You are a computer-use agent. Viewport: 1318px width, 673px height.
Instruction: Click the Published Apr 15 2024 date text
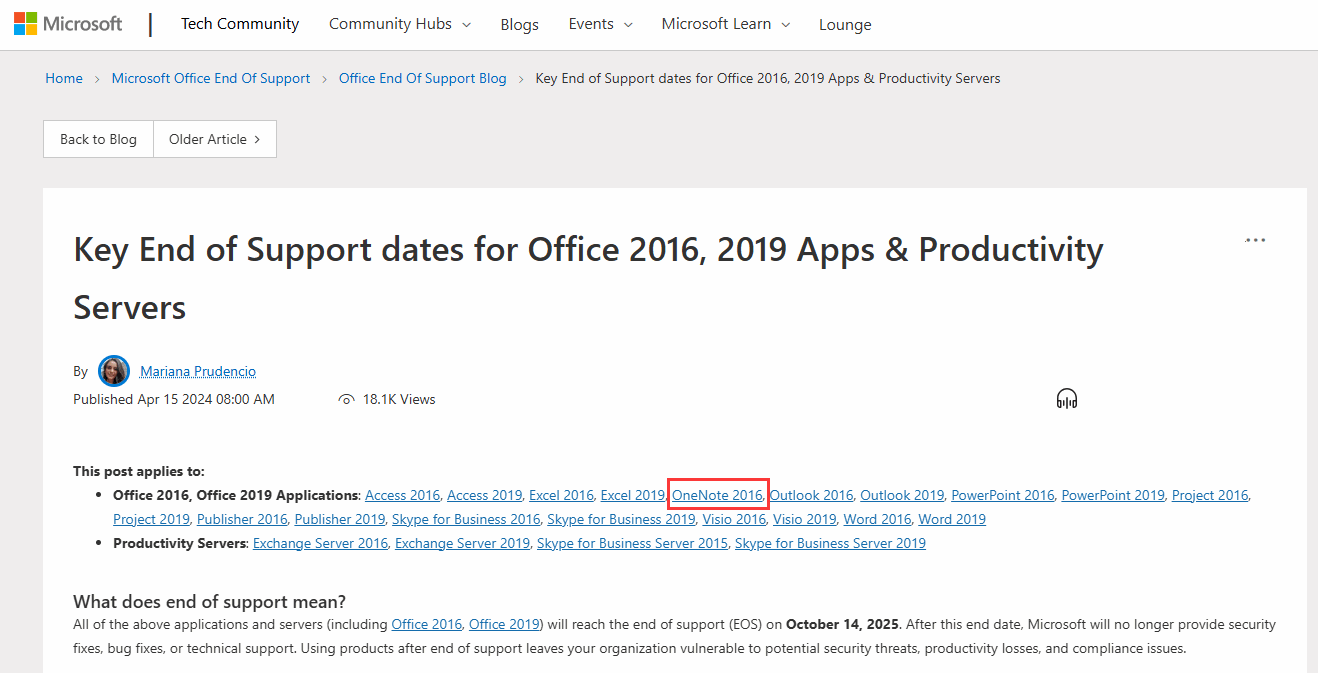click(x=174, y=399)
